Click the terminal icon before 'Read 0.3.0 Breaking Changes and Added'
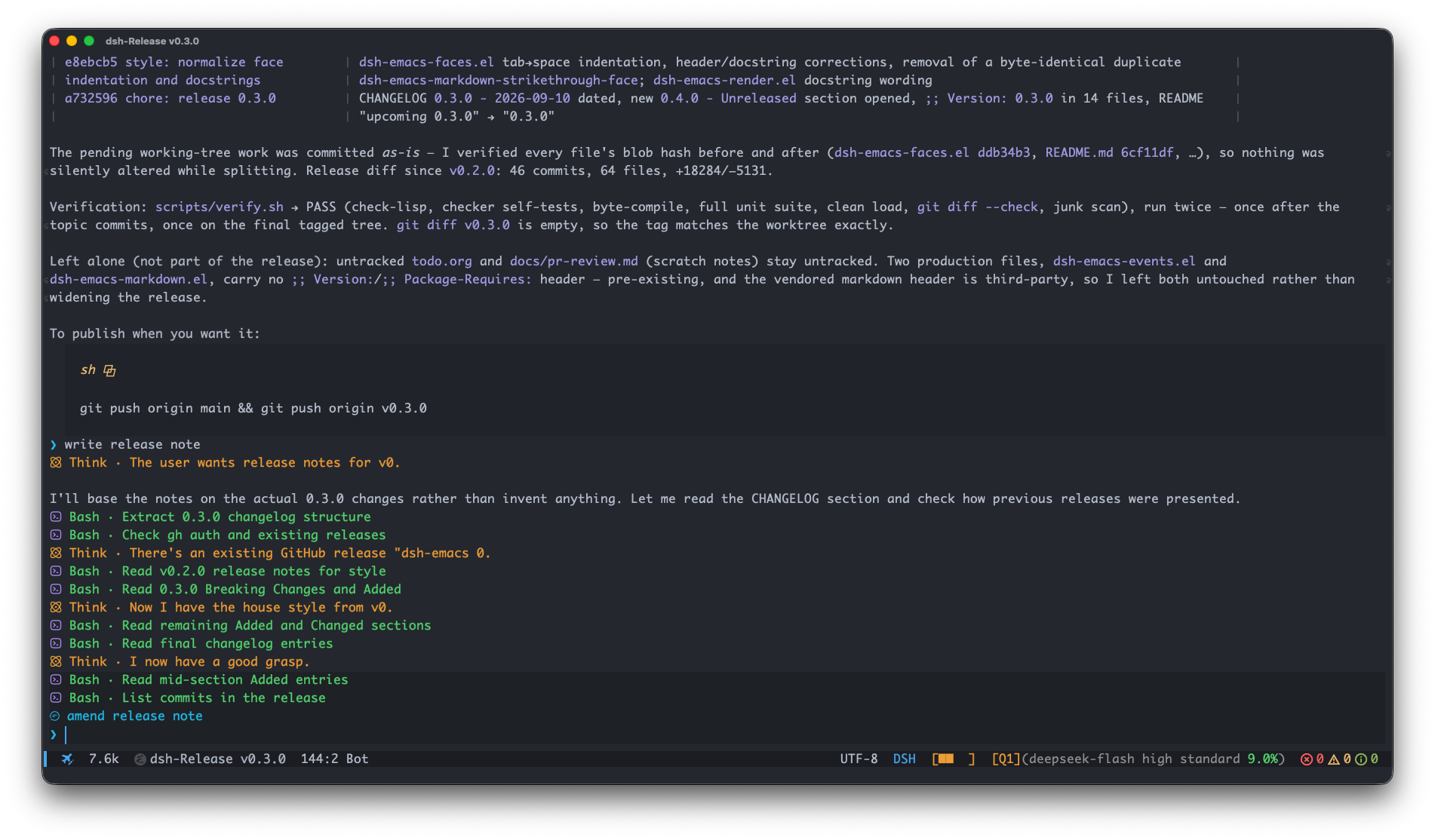 [56, 589]
